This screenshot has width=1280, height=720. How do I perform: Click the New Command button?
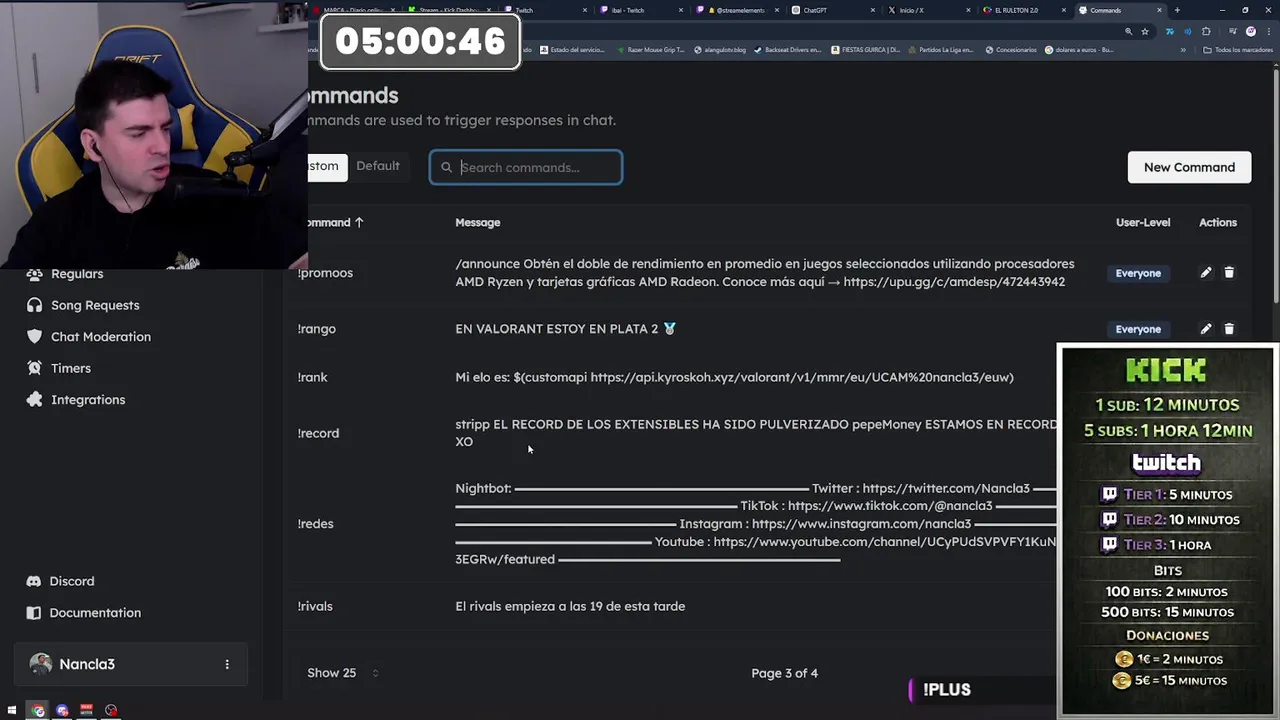[1189, 167]
